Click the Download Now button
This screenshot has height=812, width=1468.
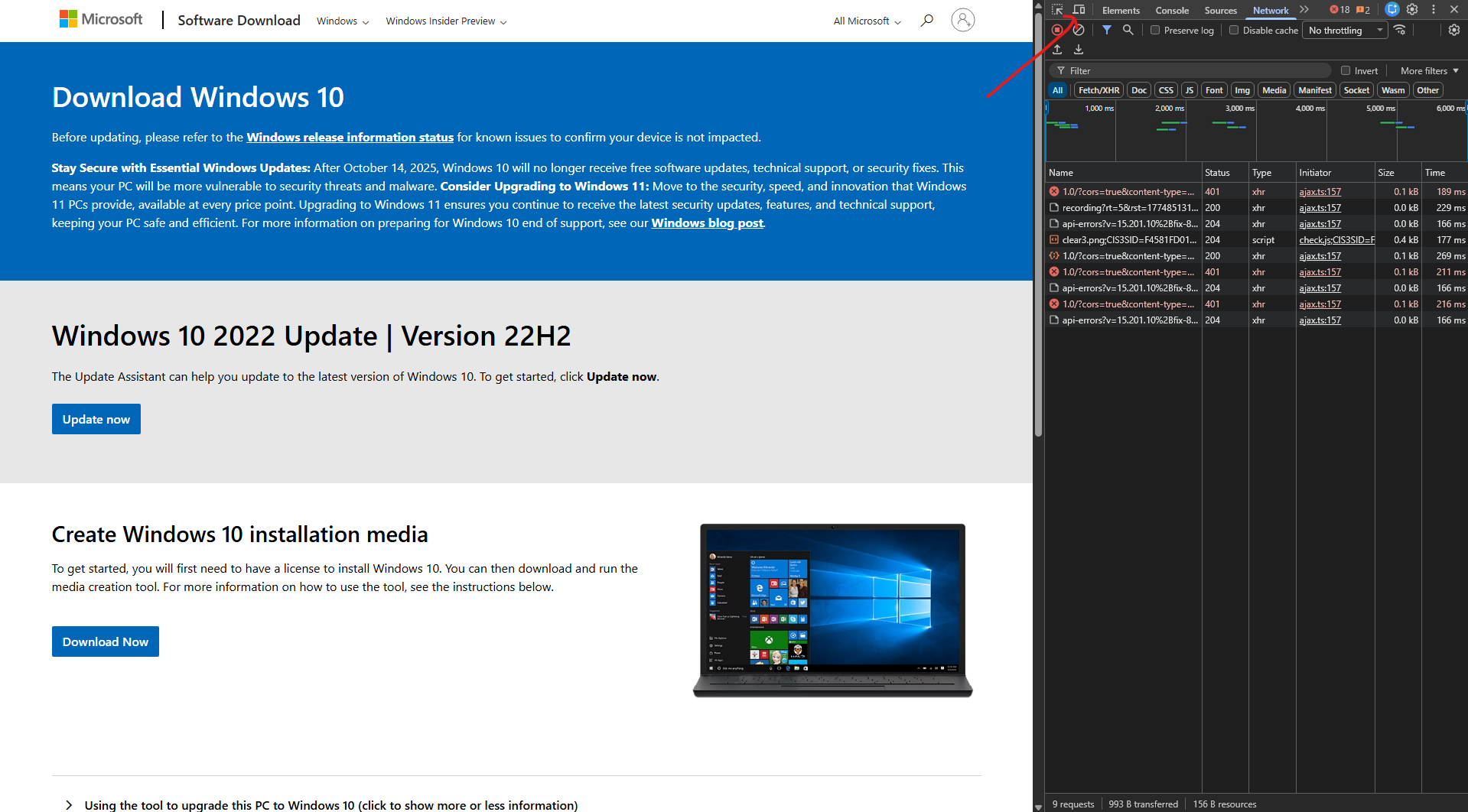point(106,641)
